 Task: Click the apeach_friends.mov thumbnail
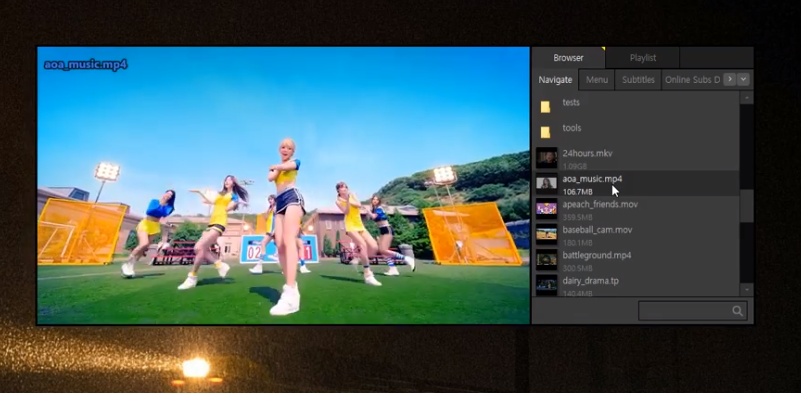pos(546,209)
